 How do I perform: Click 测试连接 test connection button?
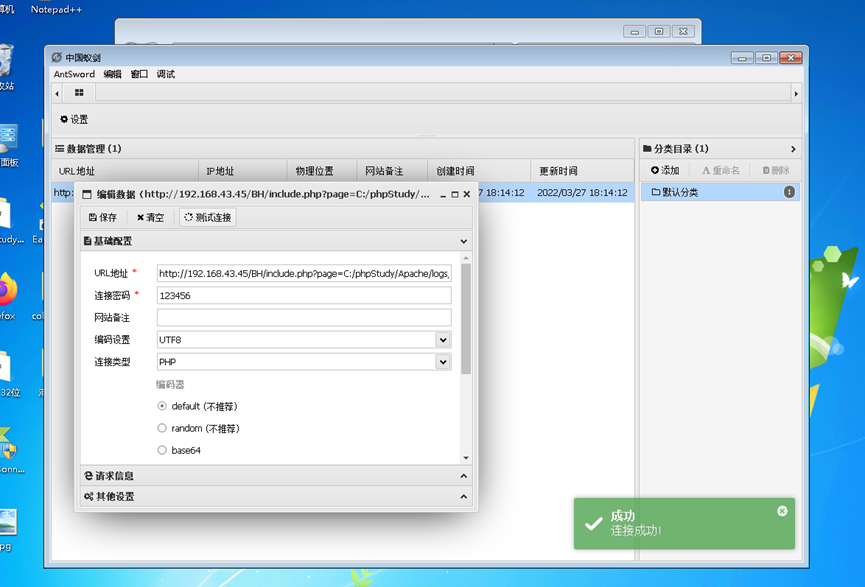coord(207,217)
